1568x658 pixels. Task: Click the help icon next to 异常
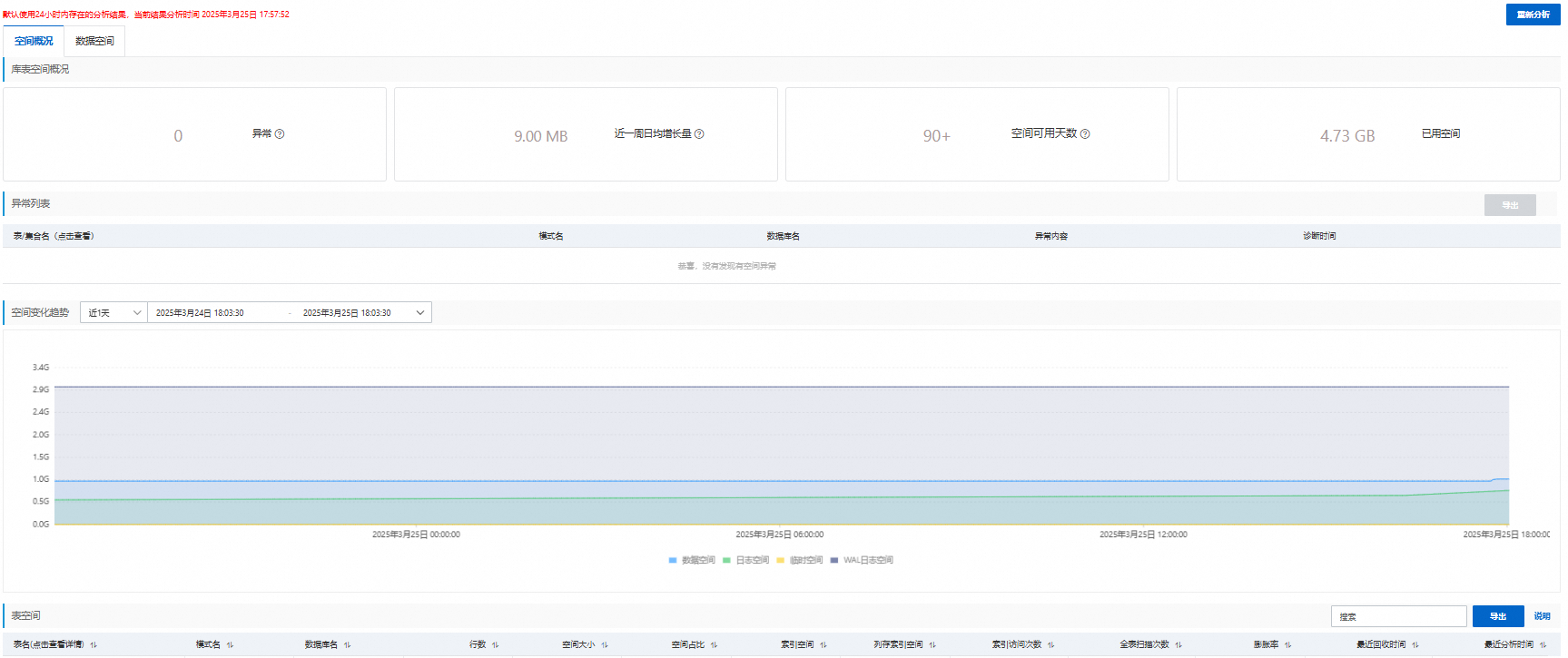tap(280, 134)
